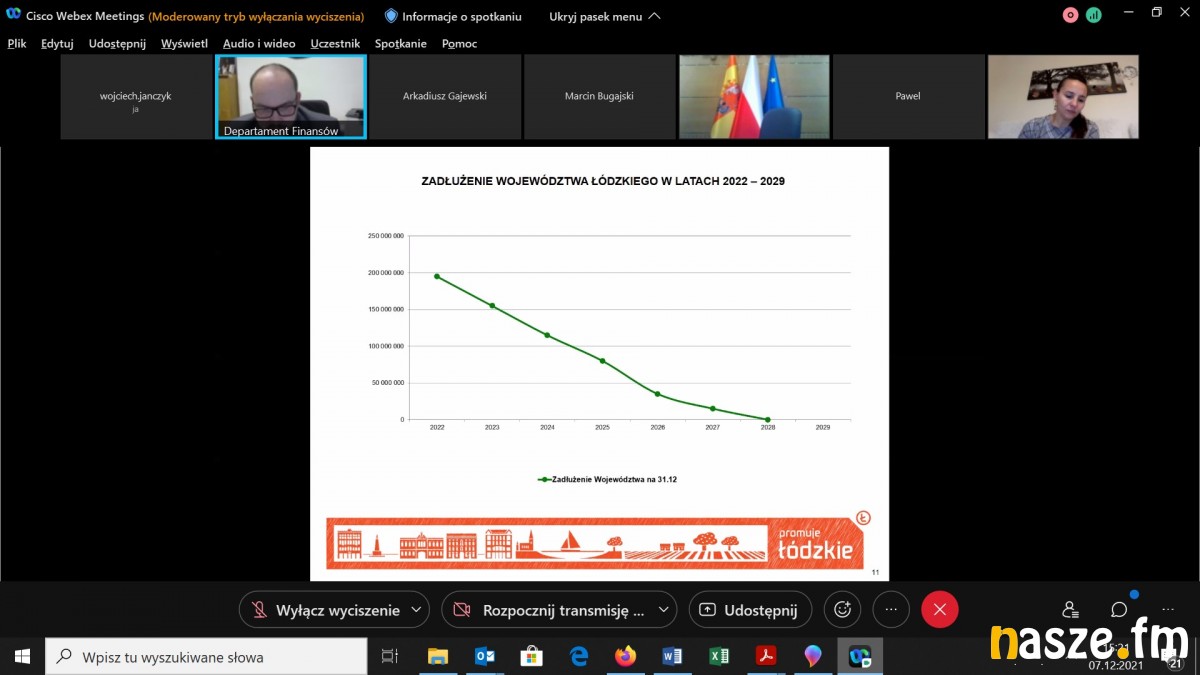1200x675 pixels.
Task: Open panel options ellipsis at bottom right
Action: pyautogui.click(x=1167, y=609)
